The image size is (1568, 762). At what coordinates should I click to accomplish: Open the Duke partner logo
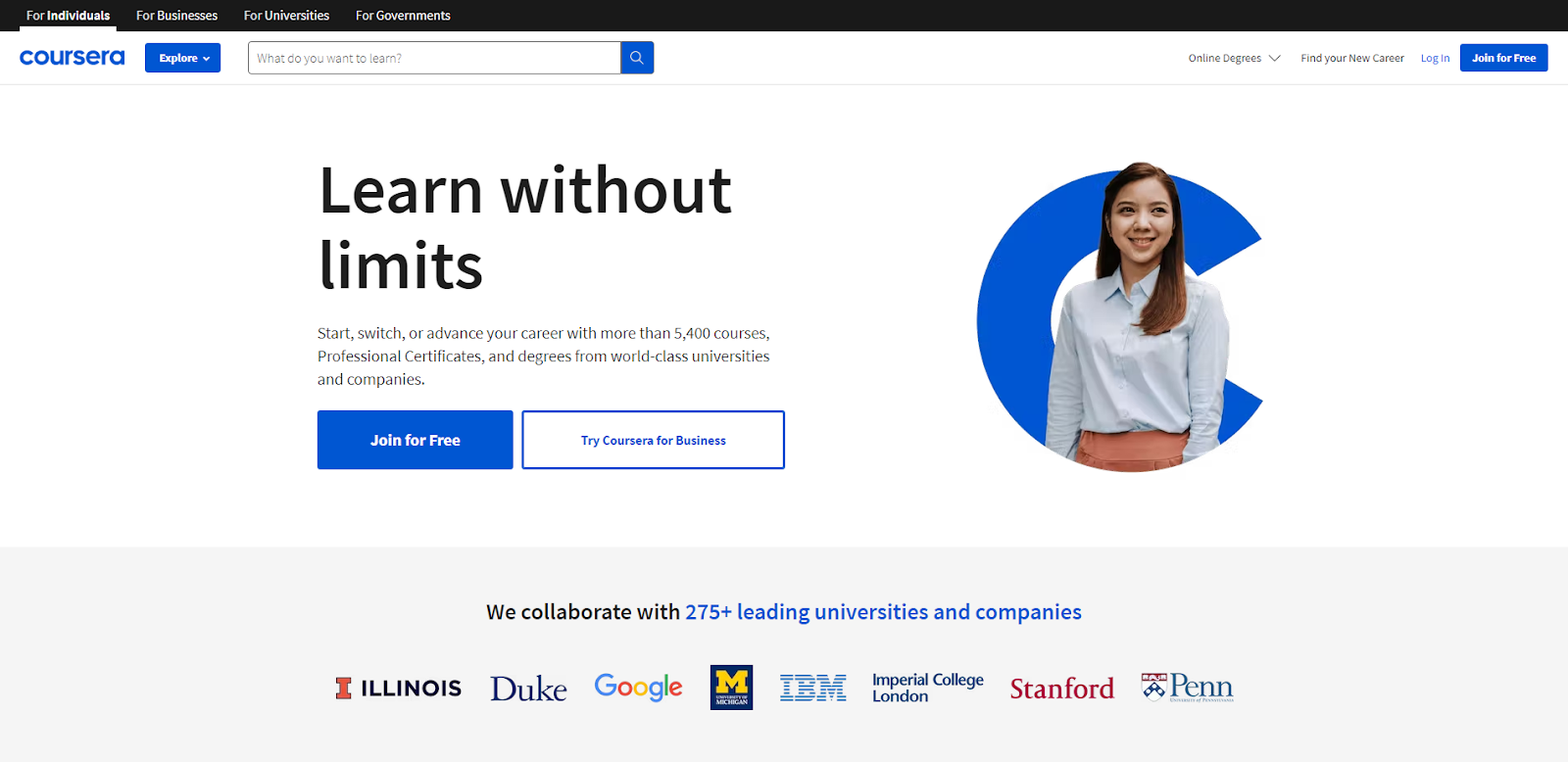[528, 689]
